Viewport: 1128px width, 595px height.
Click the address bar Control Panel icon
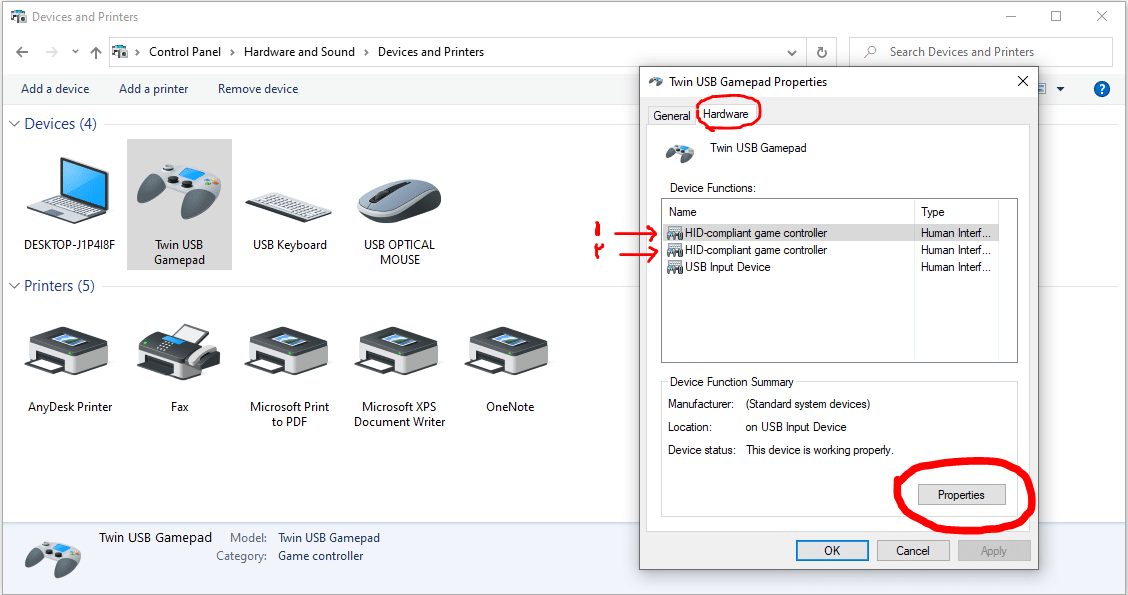pos(120,52)
